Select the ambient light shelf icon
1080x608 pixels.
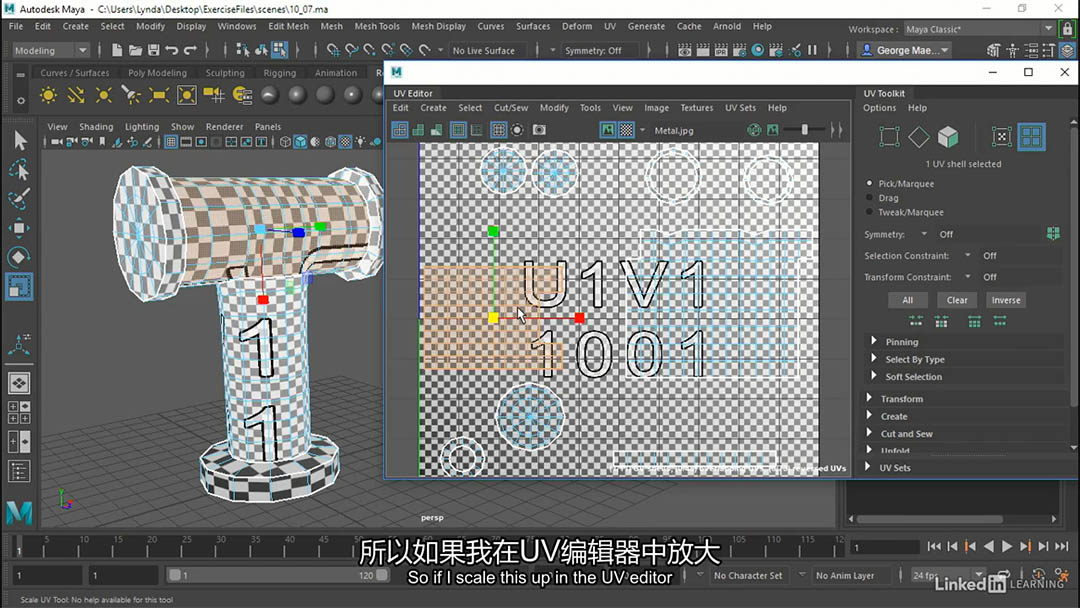coord(48,95)
